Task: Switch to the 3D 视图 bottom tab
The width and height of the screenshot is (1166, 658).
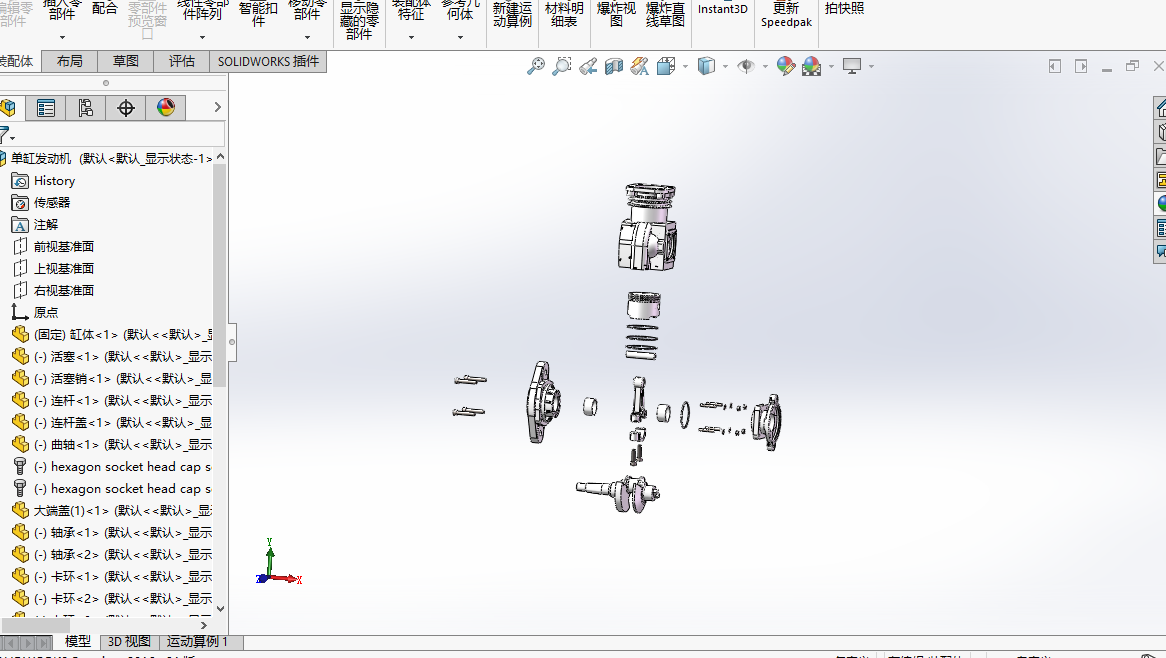Action: click(129, 642)
